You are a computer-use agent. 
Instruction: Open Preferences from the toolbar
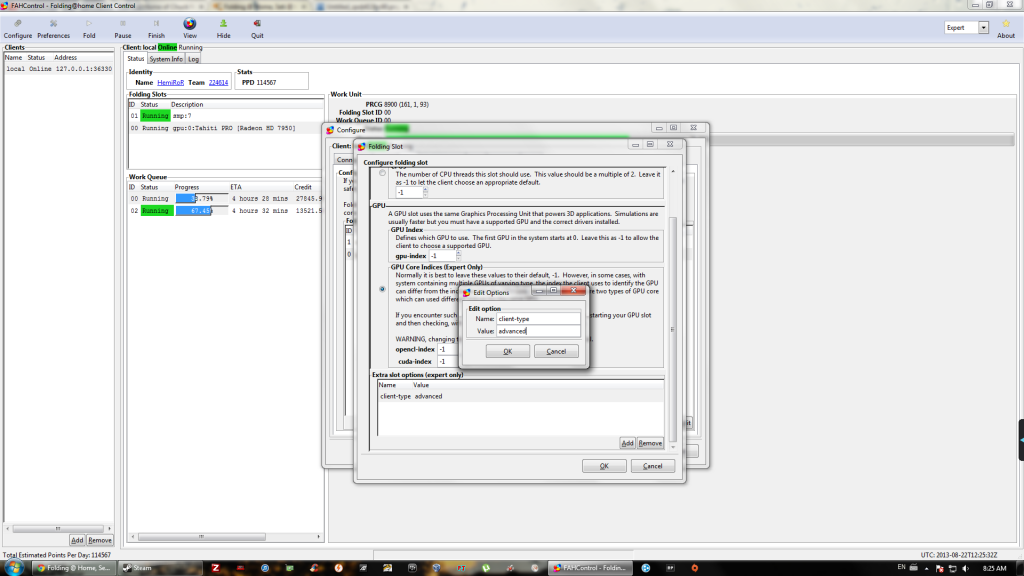tap(54, 28)
